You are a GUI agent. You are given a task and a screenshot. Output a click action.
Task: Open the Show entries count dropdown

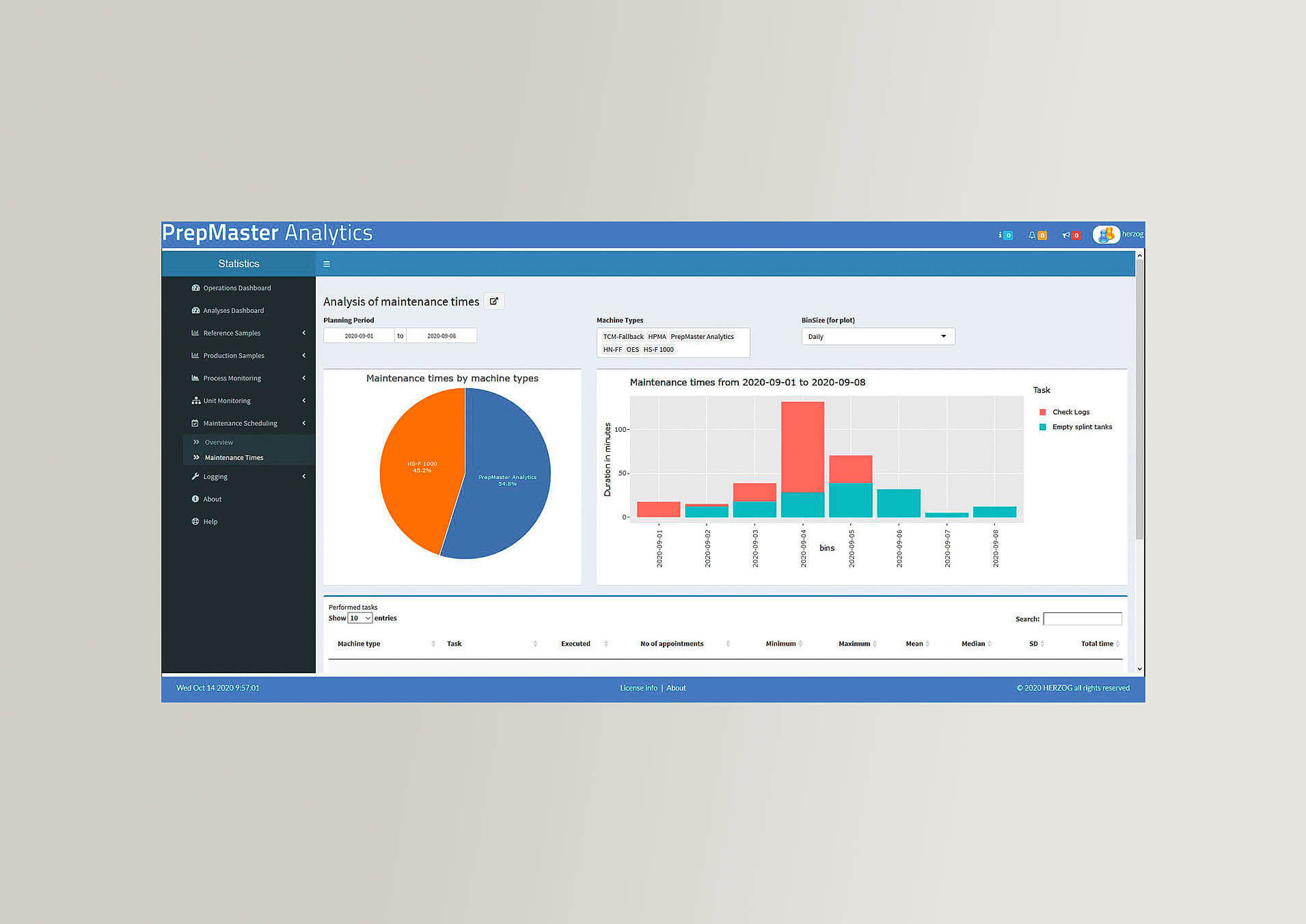360,618
